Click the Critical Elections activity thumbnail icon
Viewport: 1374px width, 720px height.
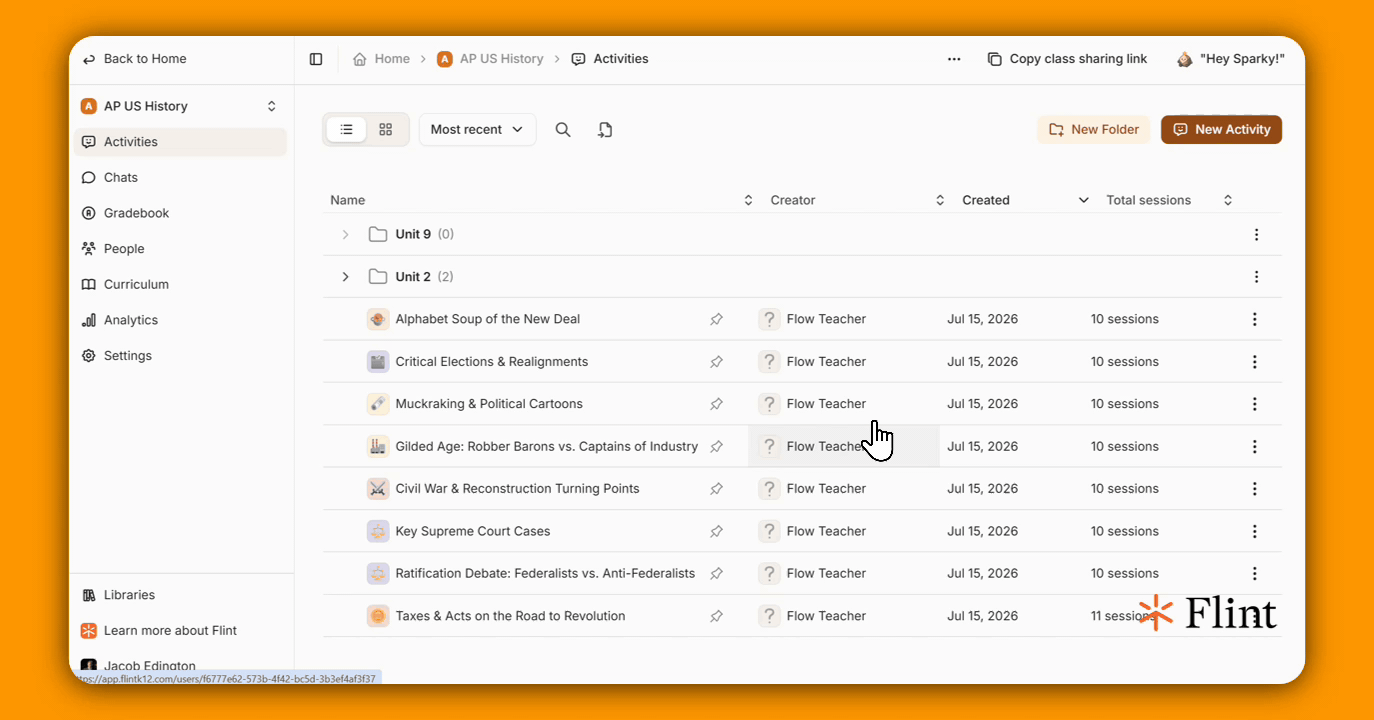tap(378, 362)
